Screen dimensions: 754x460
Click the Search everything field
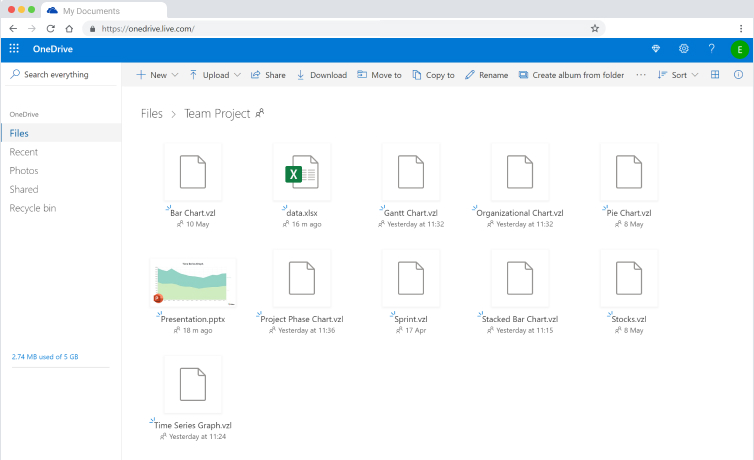pyautogui.click(x=63, y=75)
